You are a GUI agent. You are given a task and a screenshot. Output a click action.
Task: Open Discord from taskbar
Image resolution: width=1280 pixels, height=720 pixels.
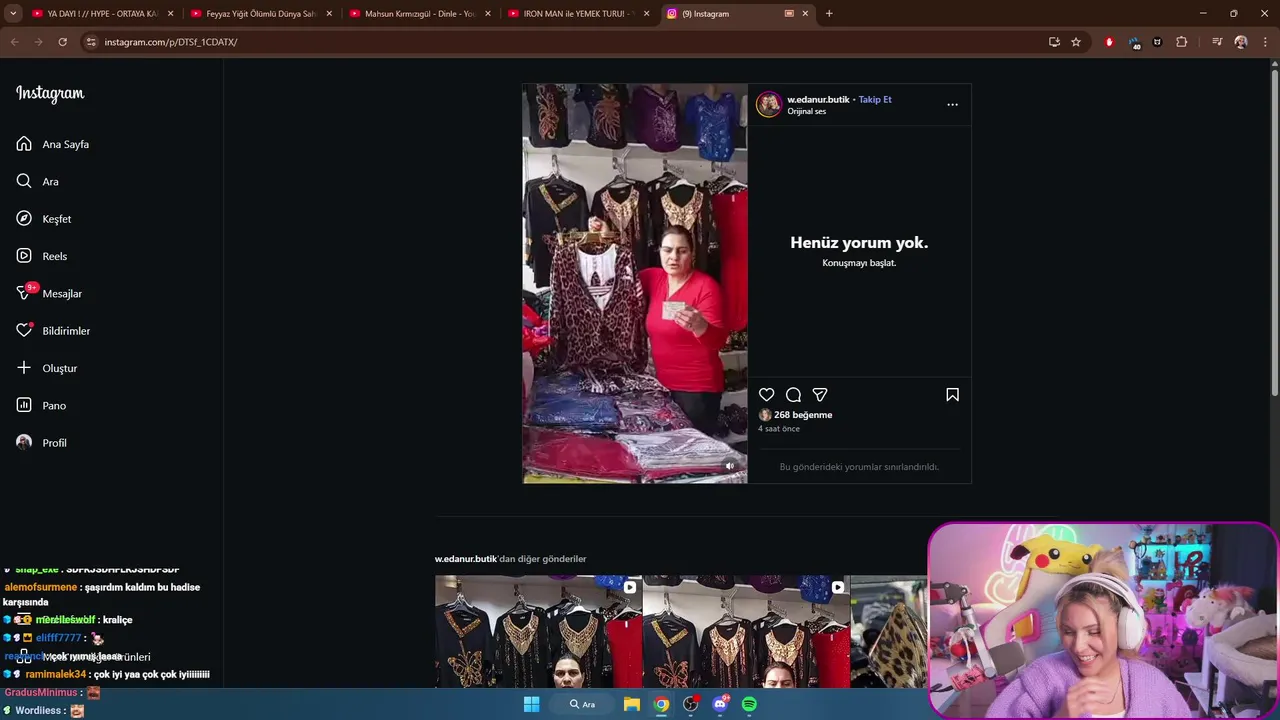click(720, 704)
